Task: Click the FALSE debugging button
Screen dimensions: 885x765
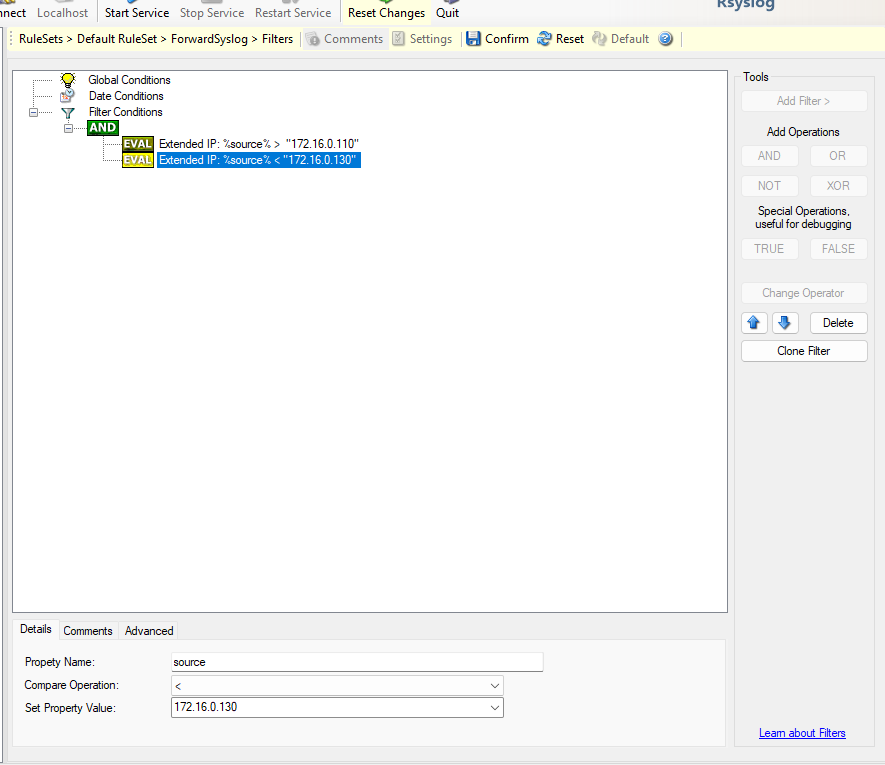Action: tap(838, 249)
